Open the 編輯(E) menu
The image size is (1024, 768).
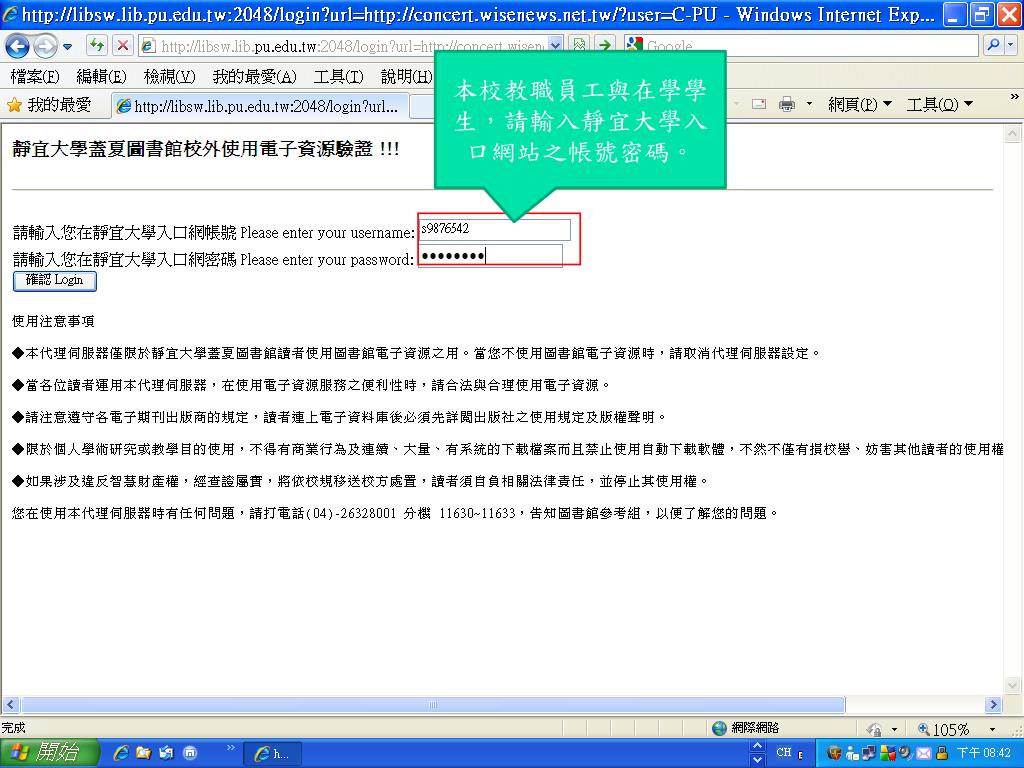101,76
